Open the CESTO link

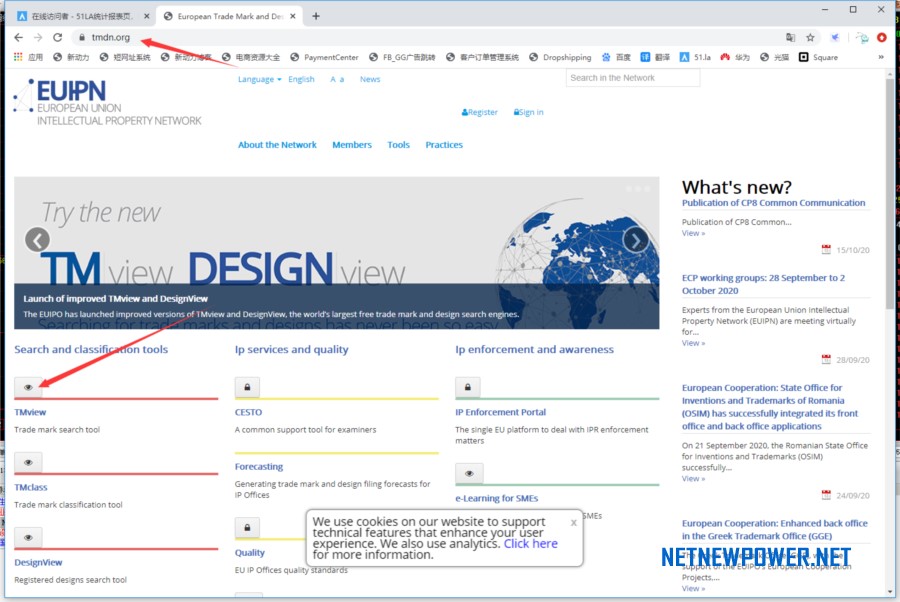point(248,412)
